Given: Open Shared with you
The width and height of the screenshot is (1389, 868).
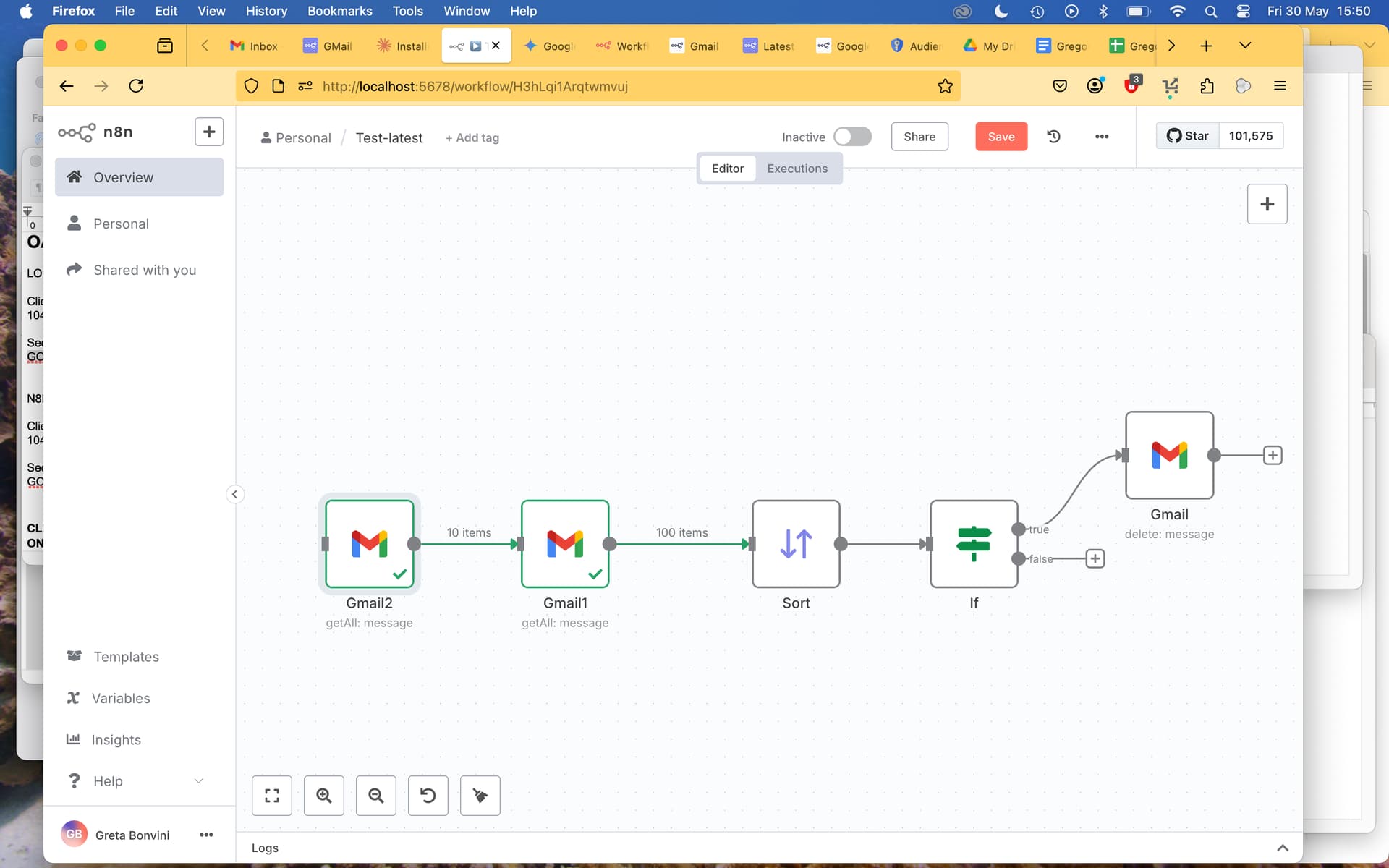Looking at the screenshot, I should (x=139, y=270).
